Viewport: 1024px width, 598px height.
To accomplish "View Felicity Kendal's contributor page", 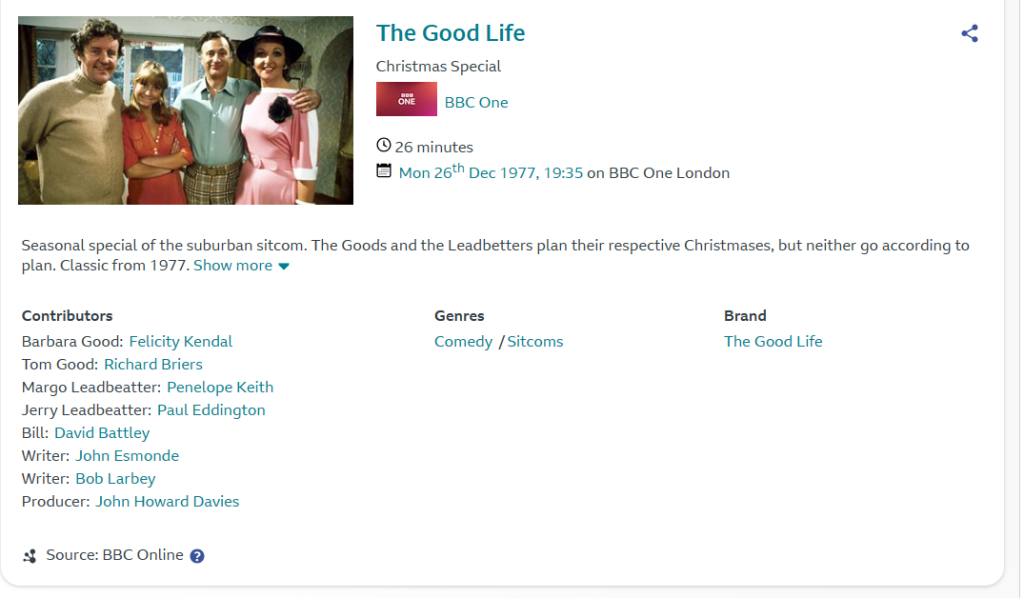I will 180,341.
